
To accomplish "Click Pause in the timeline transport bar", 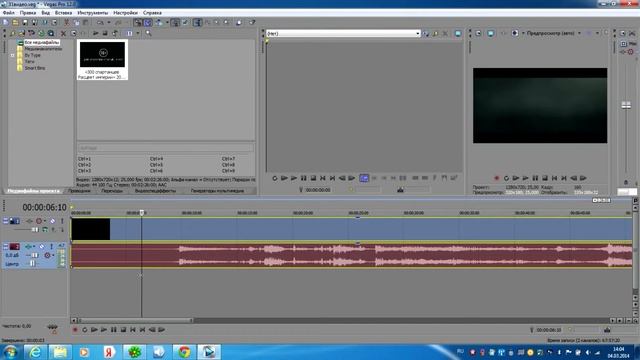I will (x=113, y=330).
